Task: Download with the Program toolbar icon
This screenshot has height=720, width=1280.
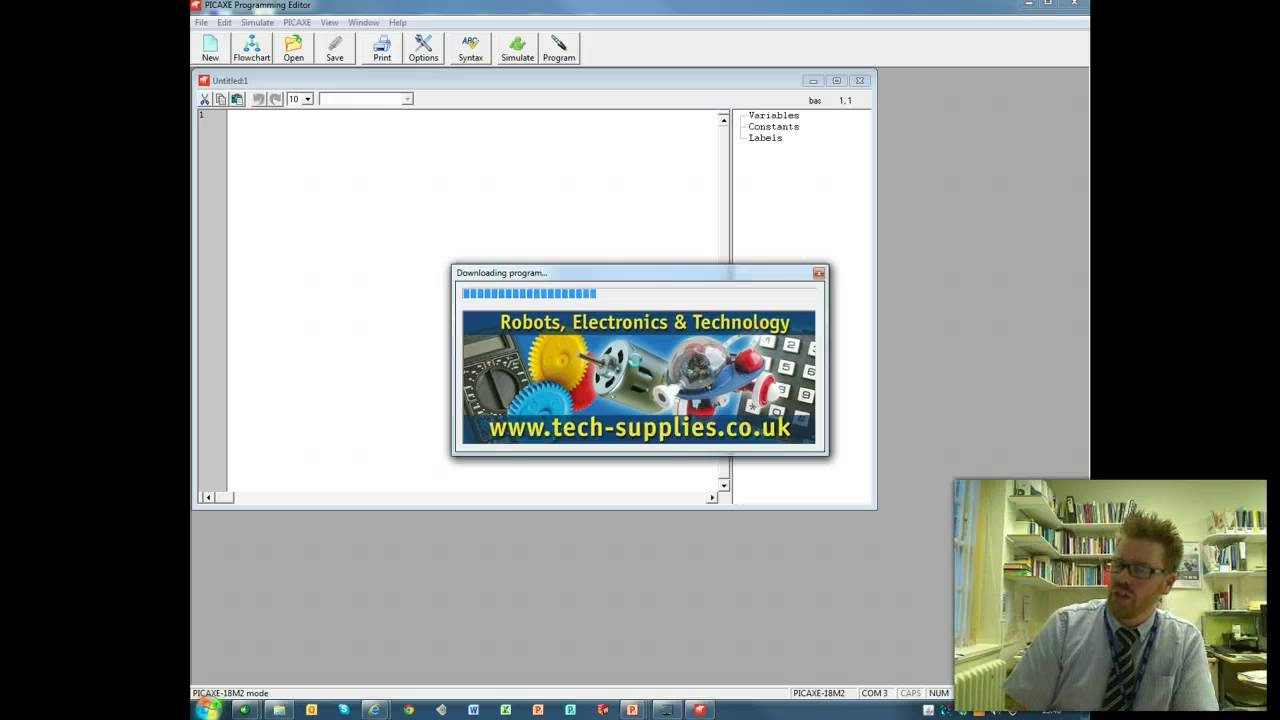Action: [559, 48]
